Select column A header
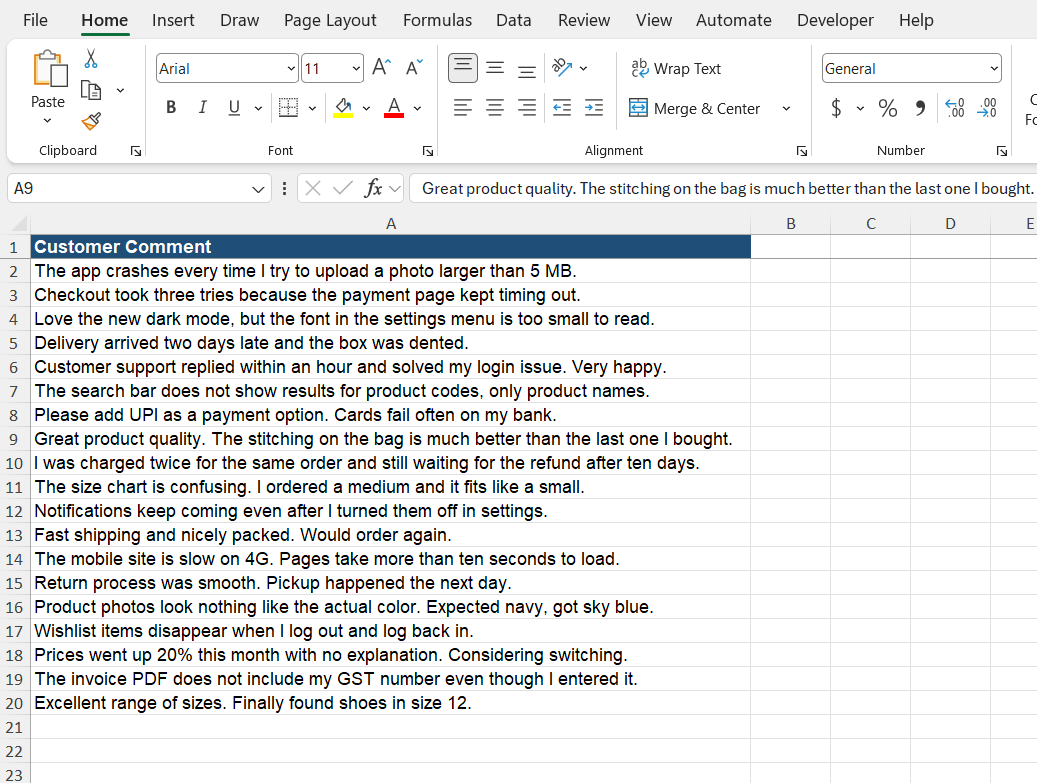The width and height of the screenshot is (1037, 783). pyautogui.click(x=390, y=224)
